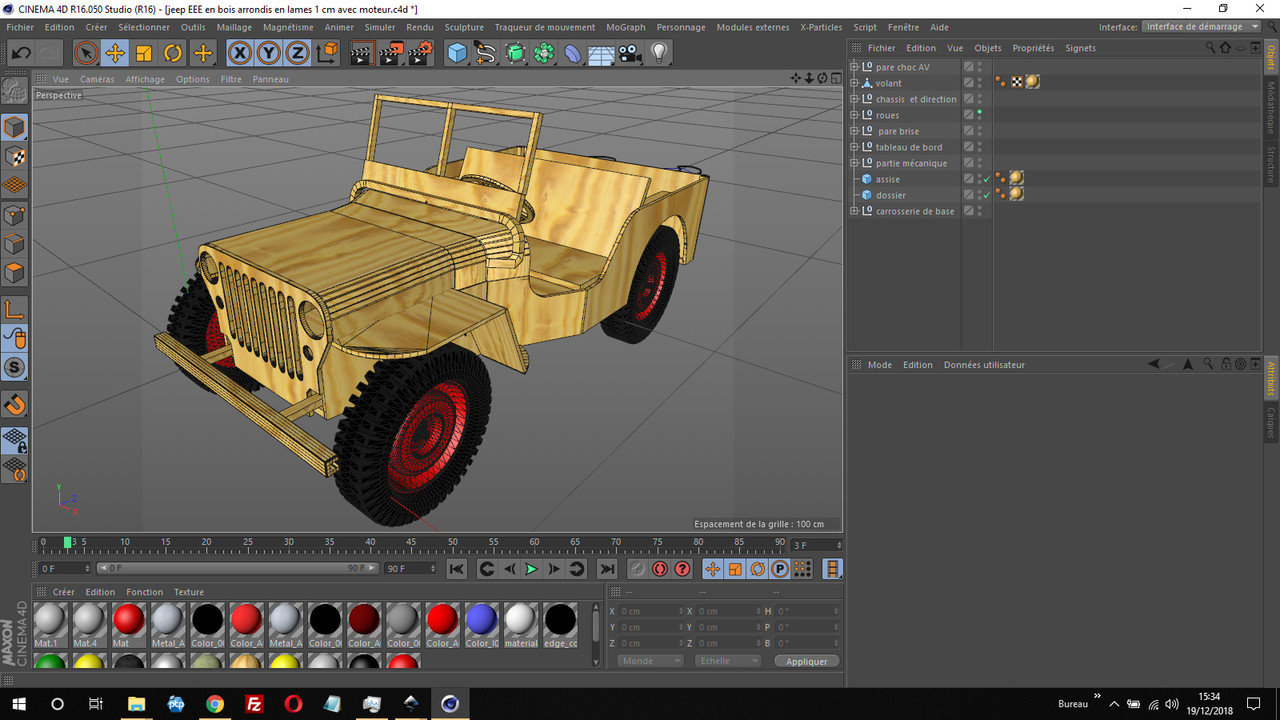Select the Rotate tool
The height and width of the screenshot is (720, 1280).
click(172, 53)
